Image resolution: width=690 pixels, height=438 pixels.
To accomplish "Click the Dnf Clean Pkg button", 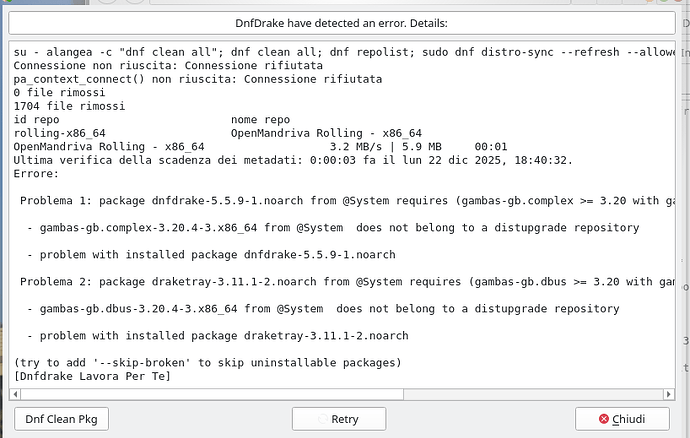I will (61, 419).
